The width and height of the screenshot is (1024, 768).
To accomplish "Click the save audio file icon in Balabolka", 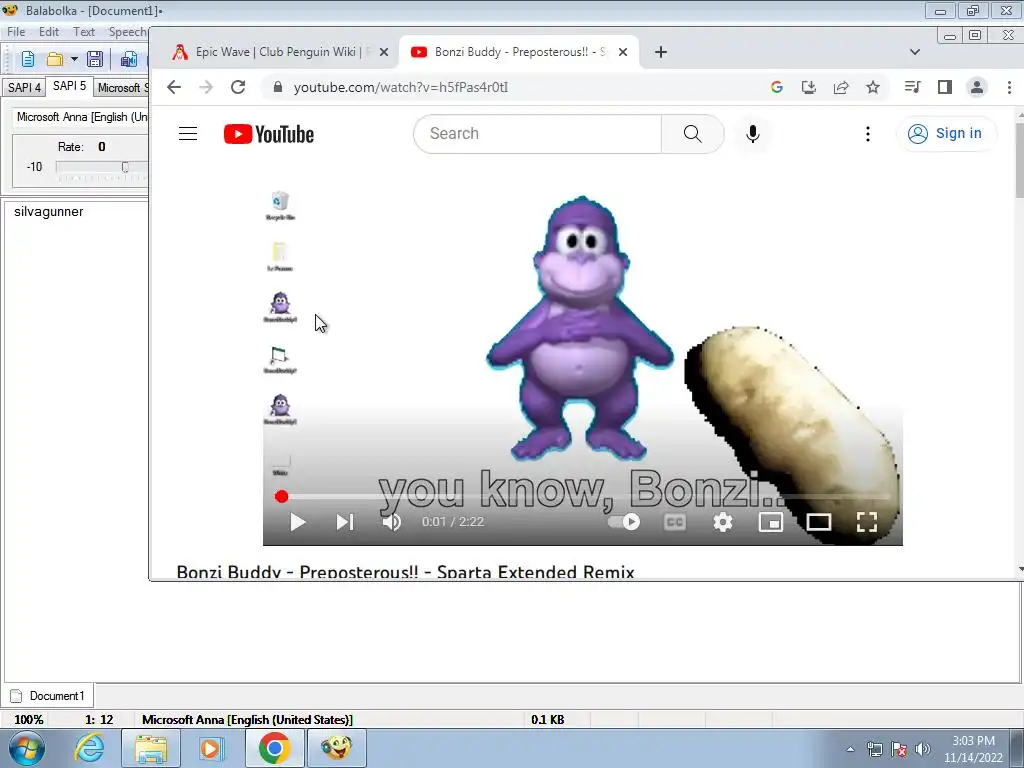I will tap(129, 60).
